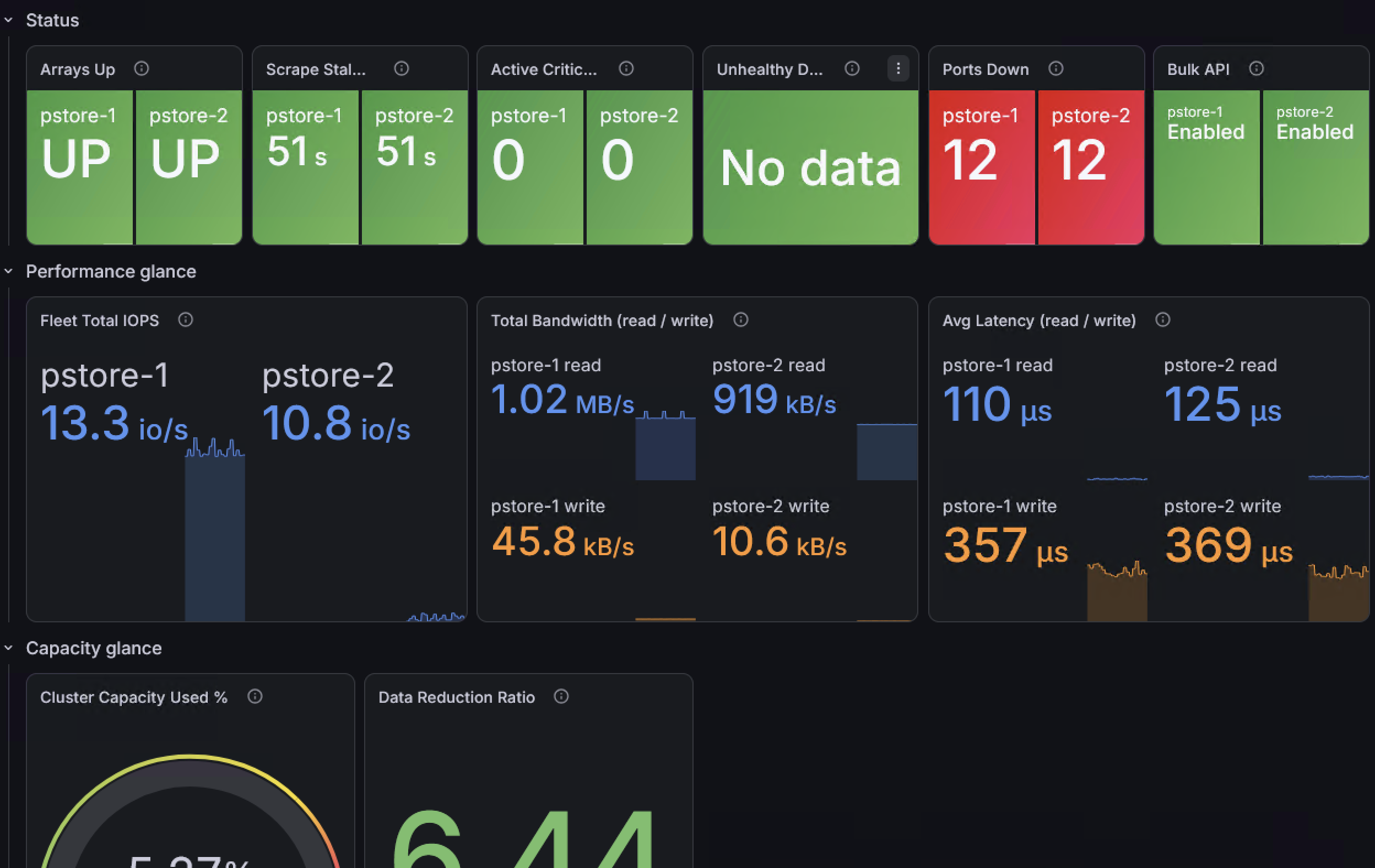This screenshot has height=868, width=1375.
Task: Click the pstore-1 read bandwidth sparkline
Action: click(x=665, y=446)
